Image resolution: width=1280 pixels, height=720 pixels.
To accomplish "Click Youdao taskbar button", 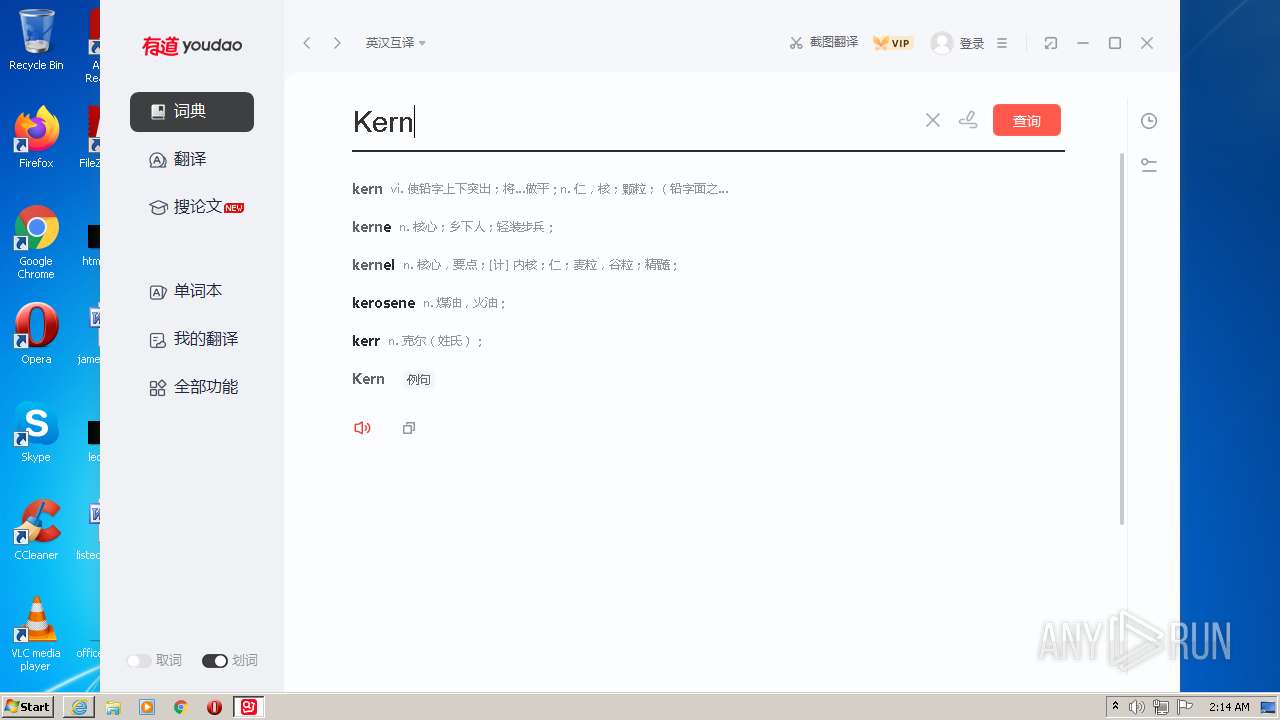I will coord(249,707).
